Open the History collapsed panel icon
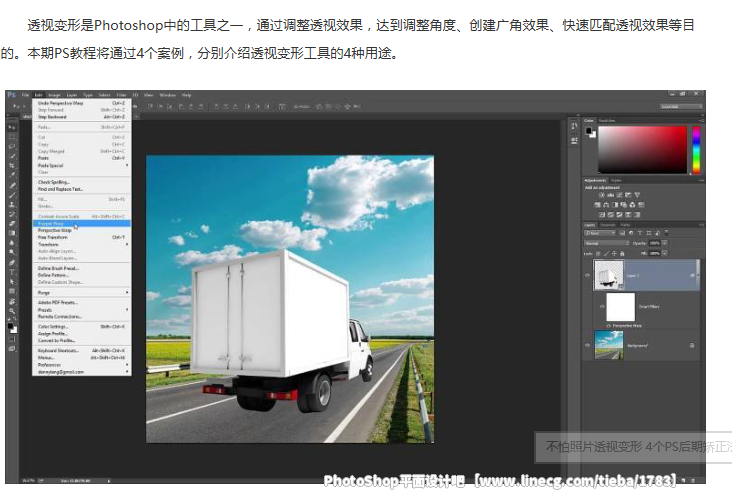This screenshot has height=500, width=732. point(574,127)
